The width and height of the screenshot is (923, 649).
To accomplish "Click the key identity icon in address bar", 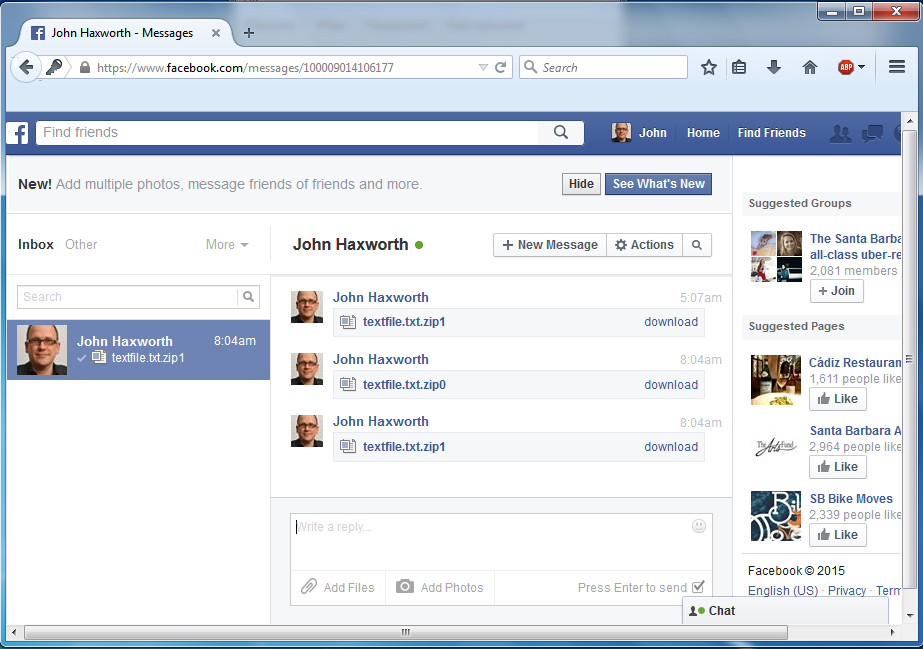I will [x=54, y=67].
